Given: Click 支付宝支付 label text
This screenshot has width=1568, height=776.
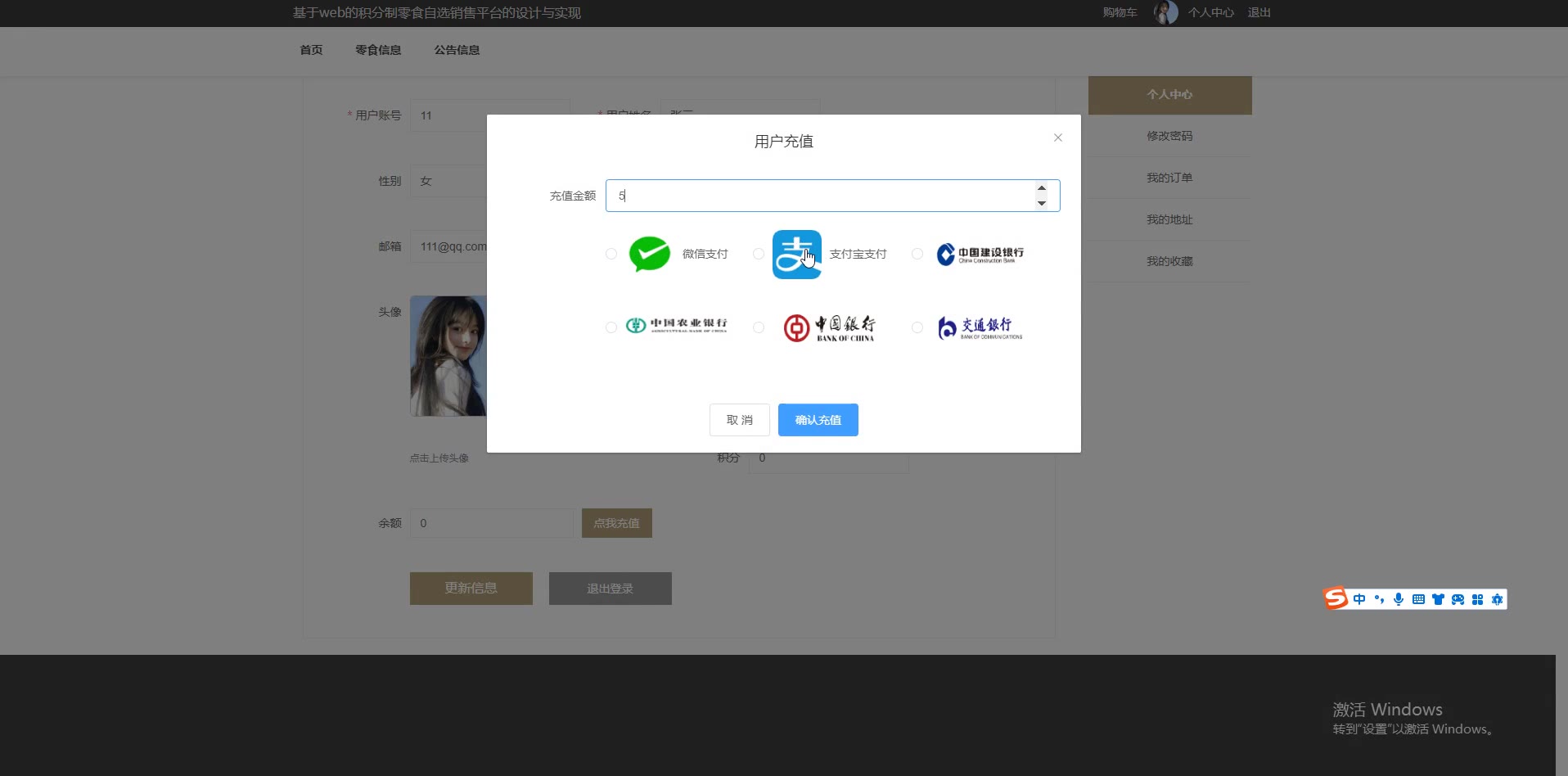Looking at the screenshot, I should point(858,254).
